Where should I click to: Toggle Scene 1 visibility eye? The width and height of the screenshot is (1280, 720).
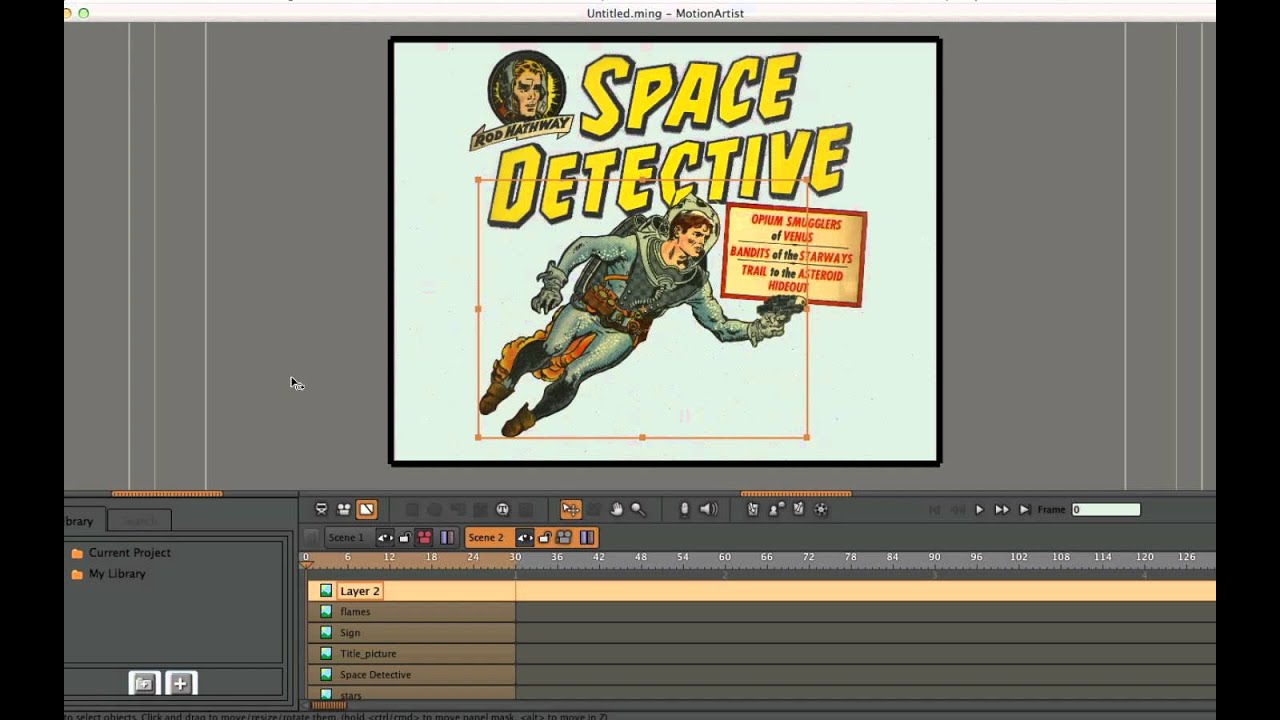coord(385,538)
